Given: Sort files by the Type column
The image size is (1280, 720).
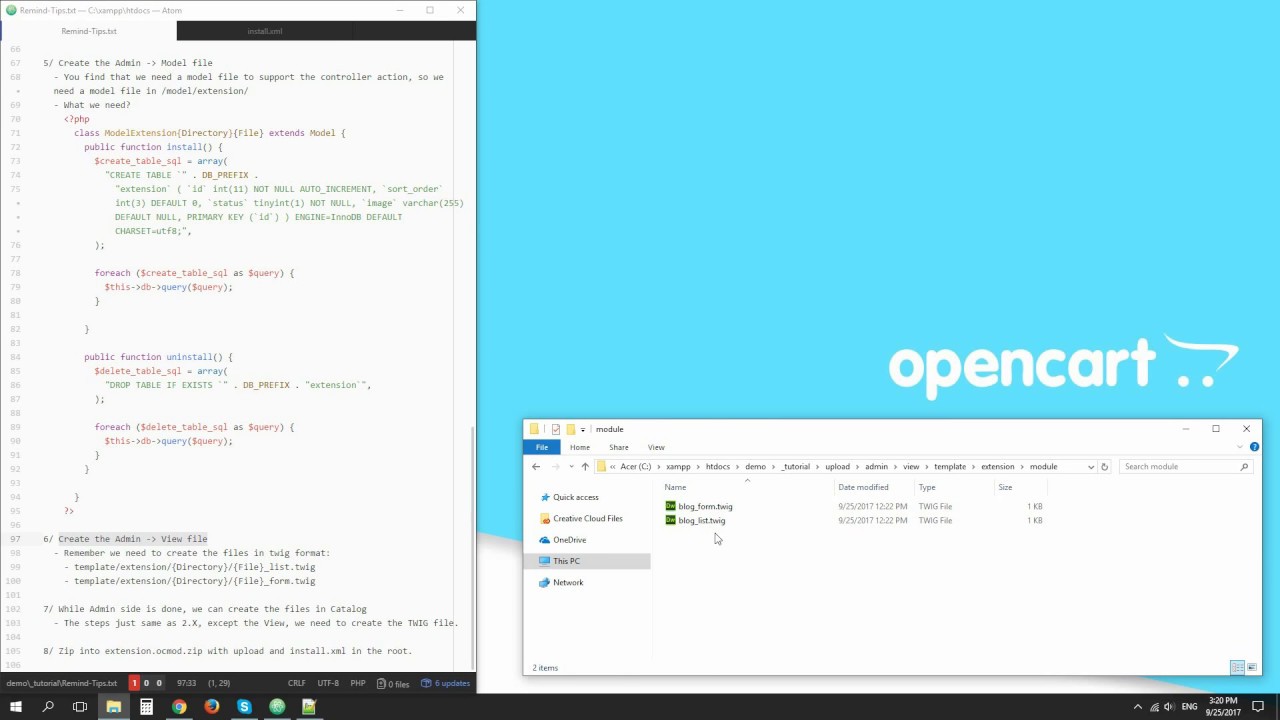Looking at the screenshot, I should tap(927, 487).
